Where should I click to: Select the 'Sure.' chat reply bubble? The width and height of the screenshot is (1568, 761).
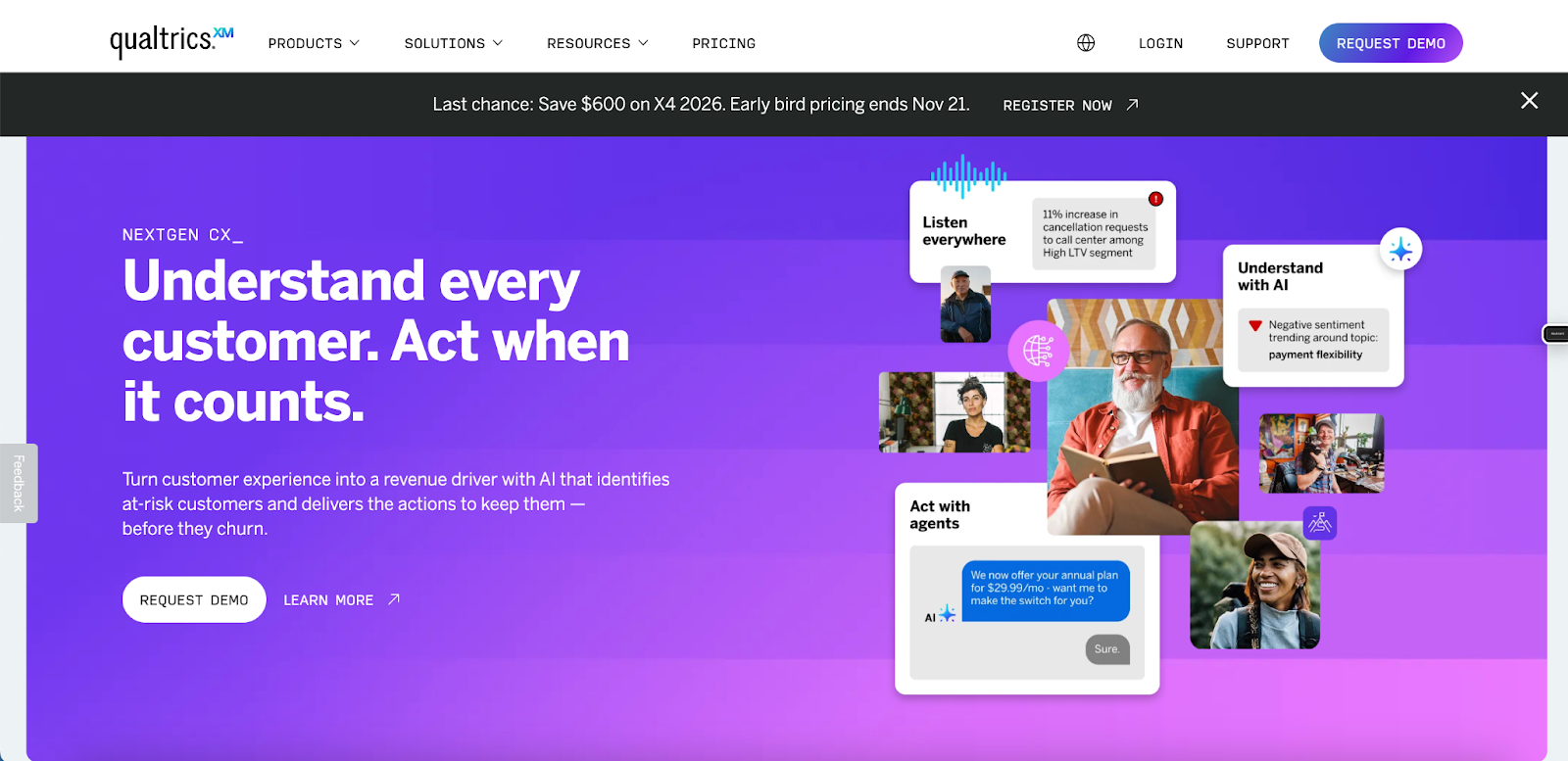(1107, 649)
